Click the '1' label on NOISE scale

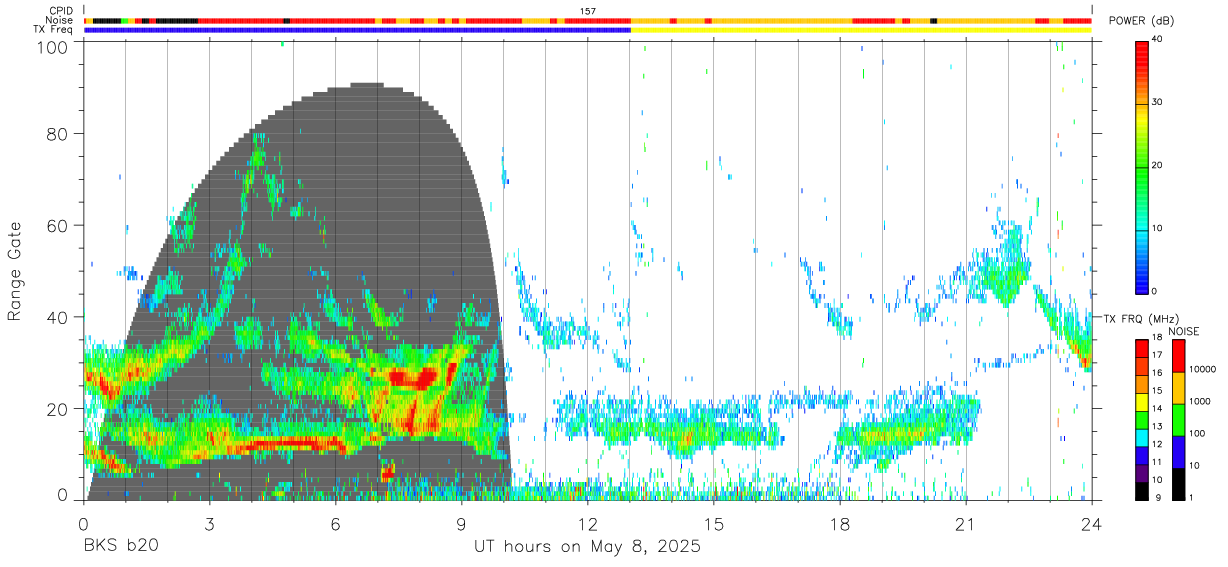[x=1192, y=497]
